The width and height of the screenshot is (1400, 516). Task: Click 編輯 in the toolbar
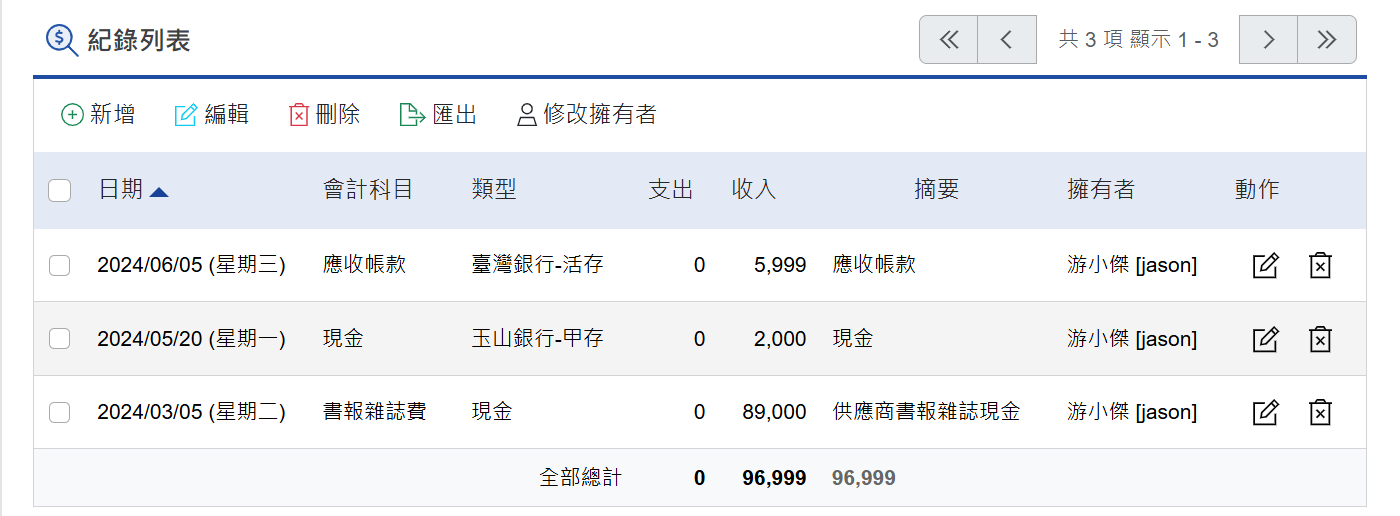tap(212, 115)
